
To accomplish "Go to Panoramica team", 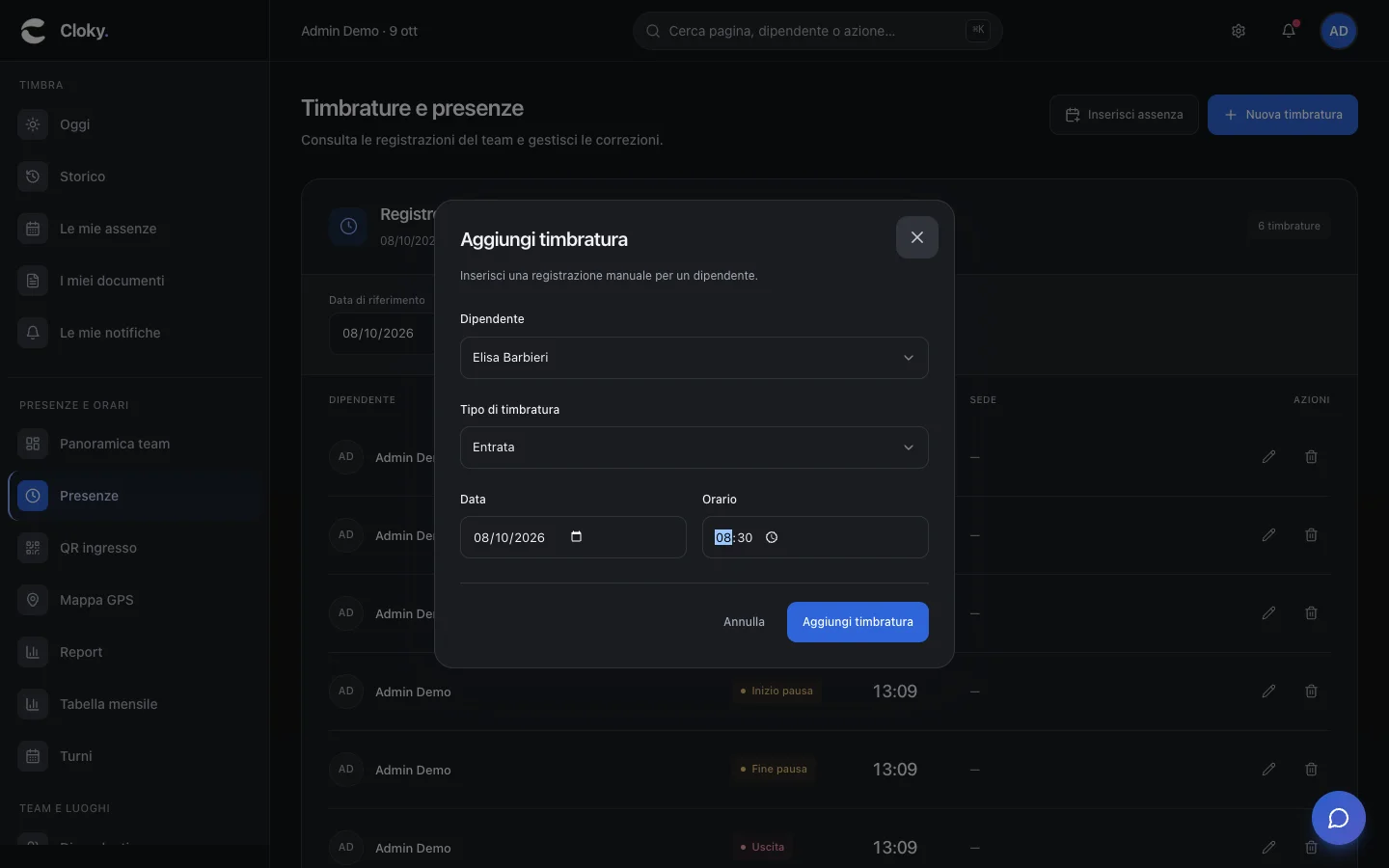I will pyautogui.click(x=134, y=444).
